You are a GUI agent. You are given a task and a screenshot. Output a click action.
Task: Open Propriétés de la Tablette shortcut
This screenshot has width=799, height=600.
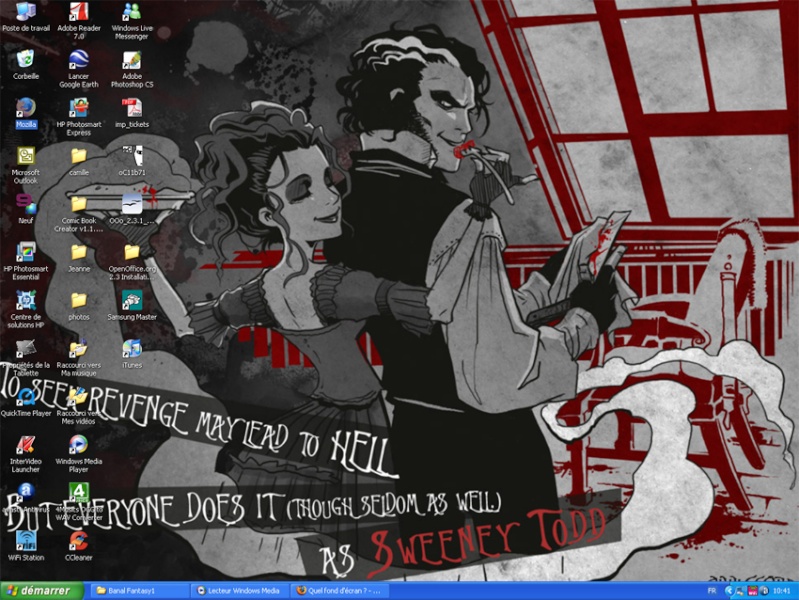point(25,357)
